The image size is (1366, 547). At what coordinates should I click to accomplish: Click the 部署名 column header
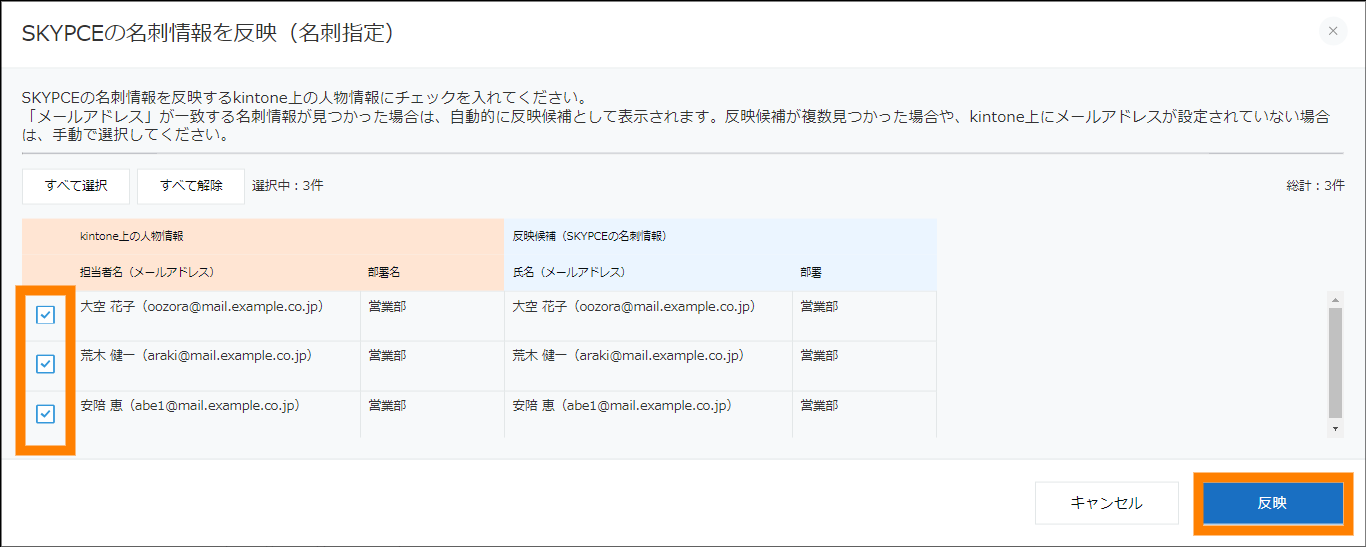[x=384, y=272]
